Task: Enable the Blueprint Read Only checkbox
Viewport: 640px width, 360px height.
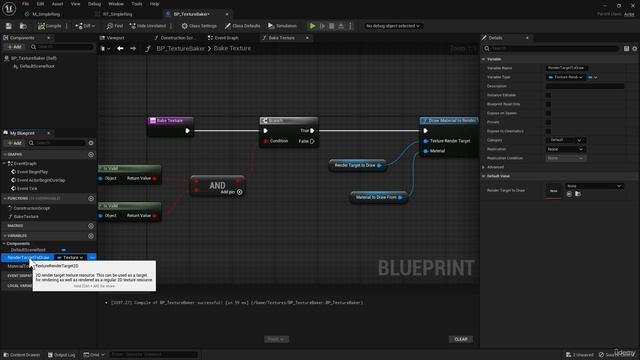Action: click(x=548, y=104)
